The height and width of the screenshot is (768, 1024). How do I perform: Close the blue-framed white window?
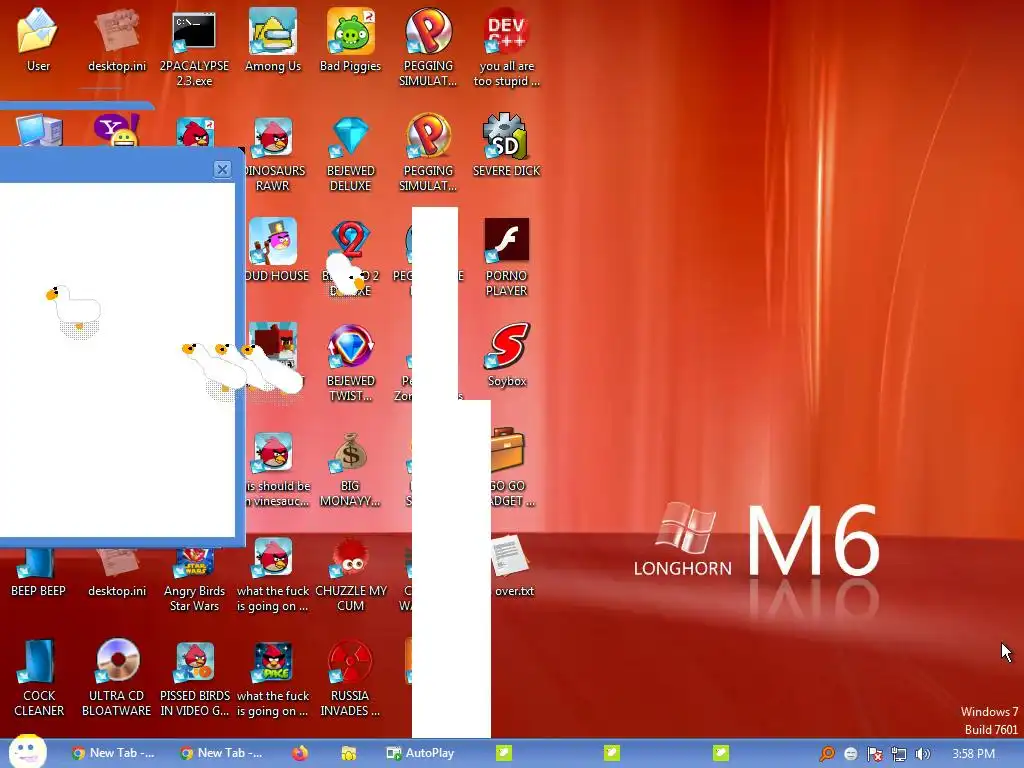[x=222, y=170]
